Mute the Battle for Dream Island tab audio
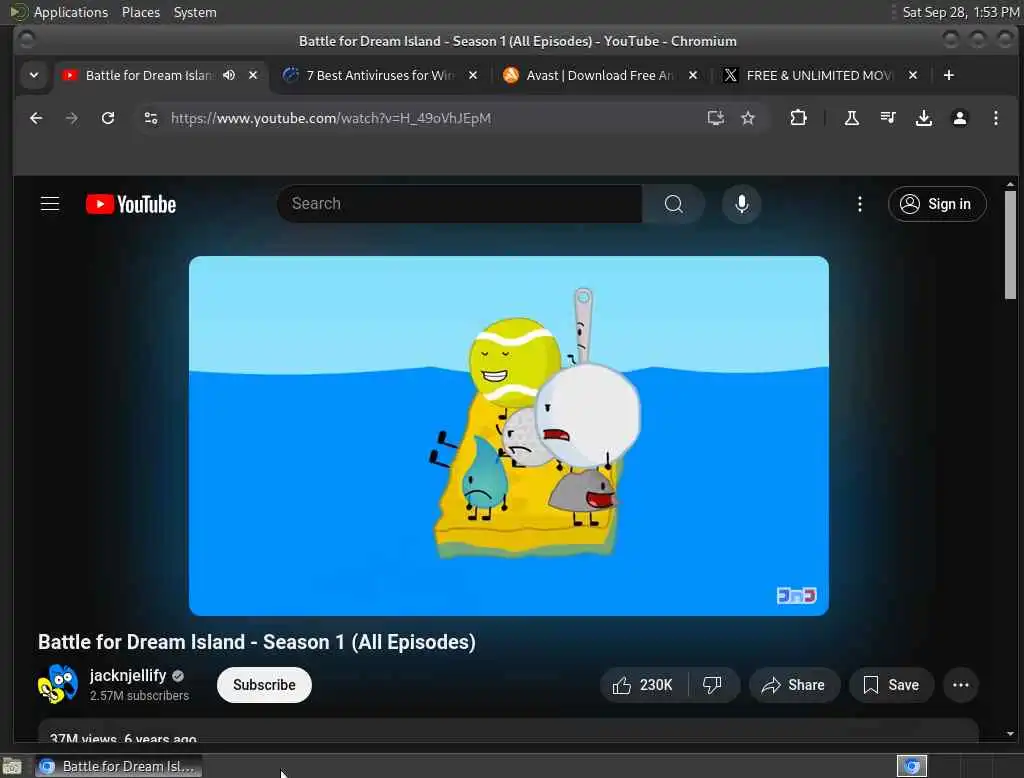Screen dimensions: 1024x778 click(229, 75)
